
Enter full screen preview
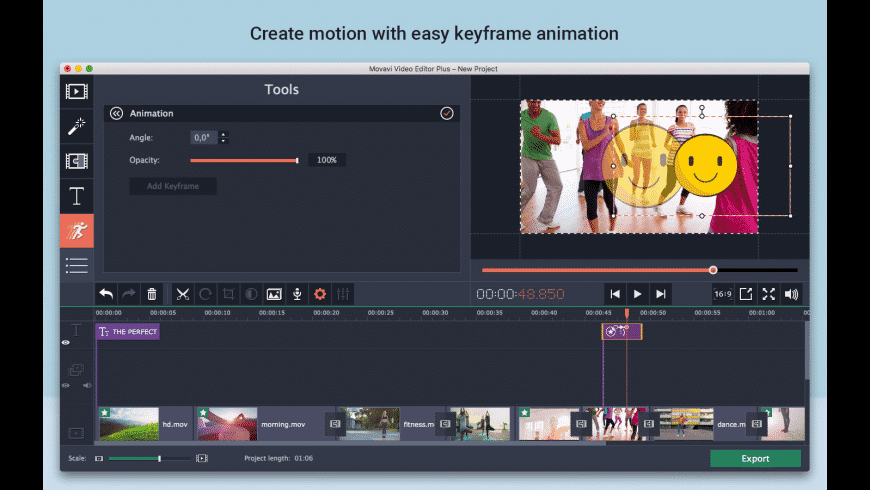pos(768,294)
